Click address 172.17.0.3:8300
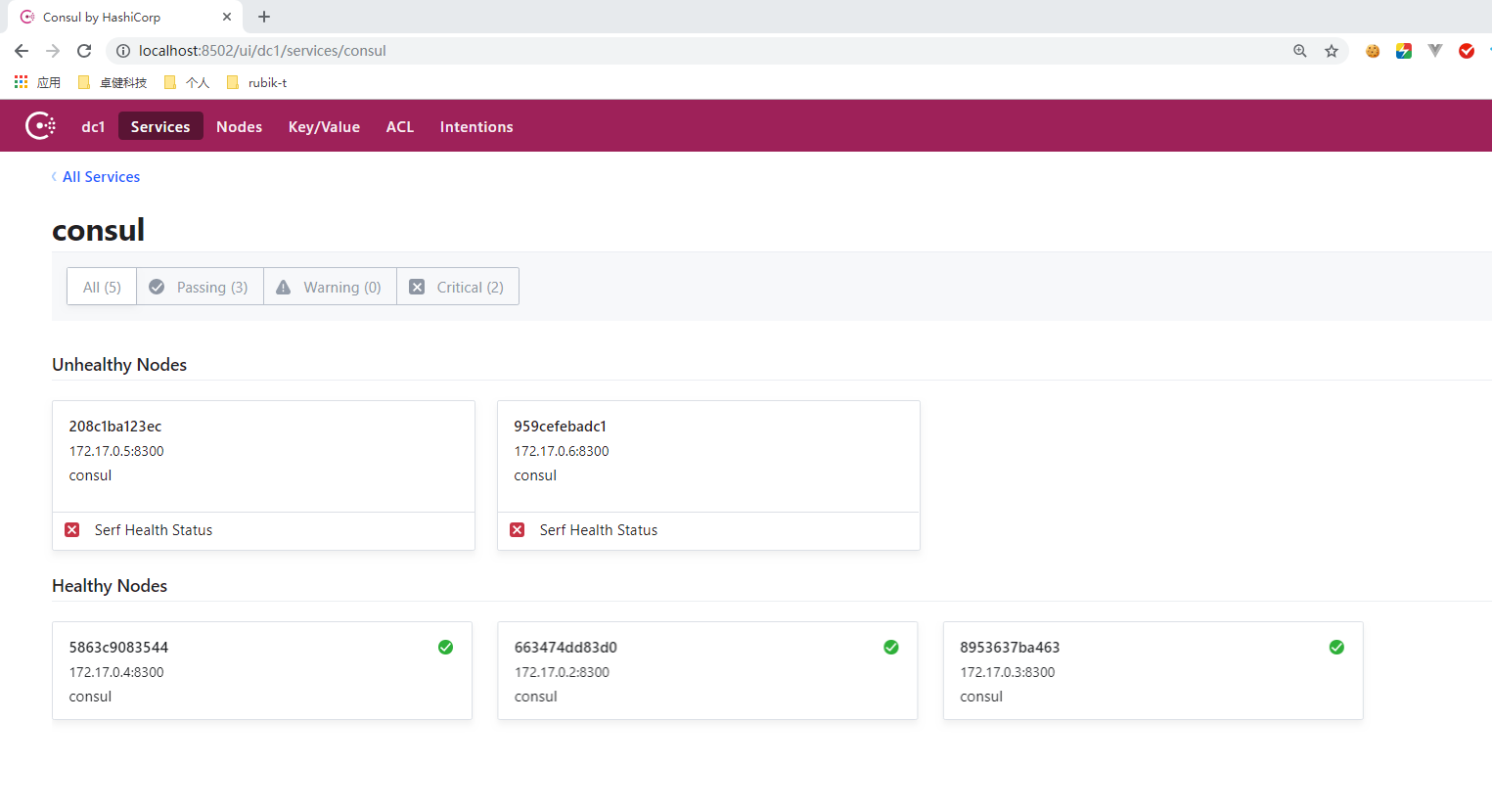Image resolution: width=1492 pixels, height=812 pixels. coord(1008,672)
